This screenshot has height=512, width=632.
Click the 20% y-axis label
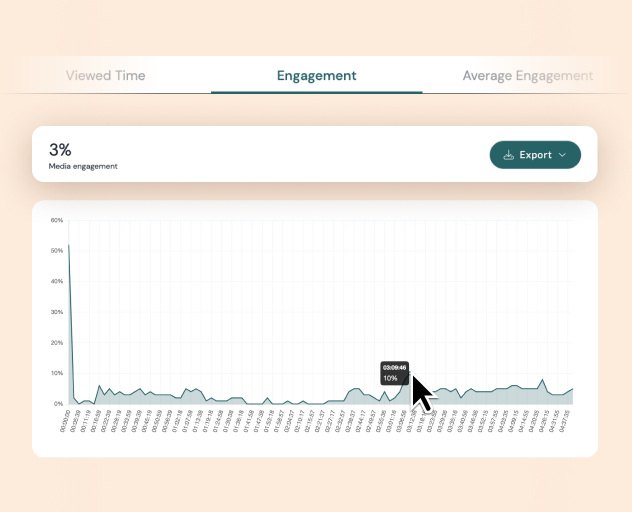pos(56,342)
